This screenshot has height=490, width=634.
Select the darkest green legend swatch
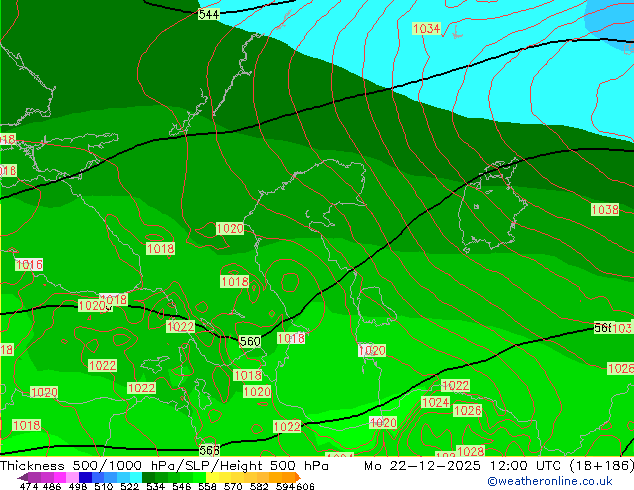click(x=148, y=477)
